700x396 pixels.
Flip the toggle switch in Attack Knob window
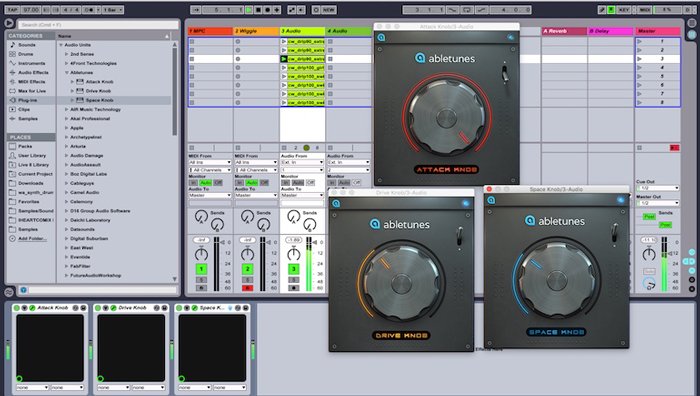(x=505, y=73)
